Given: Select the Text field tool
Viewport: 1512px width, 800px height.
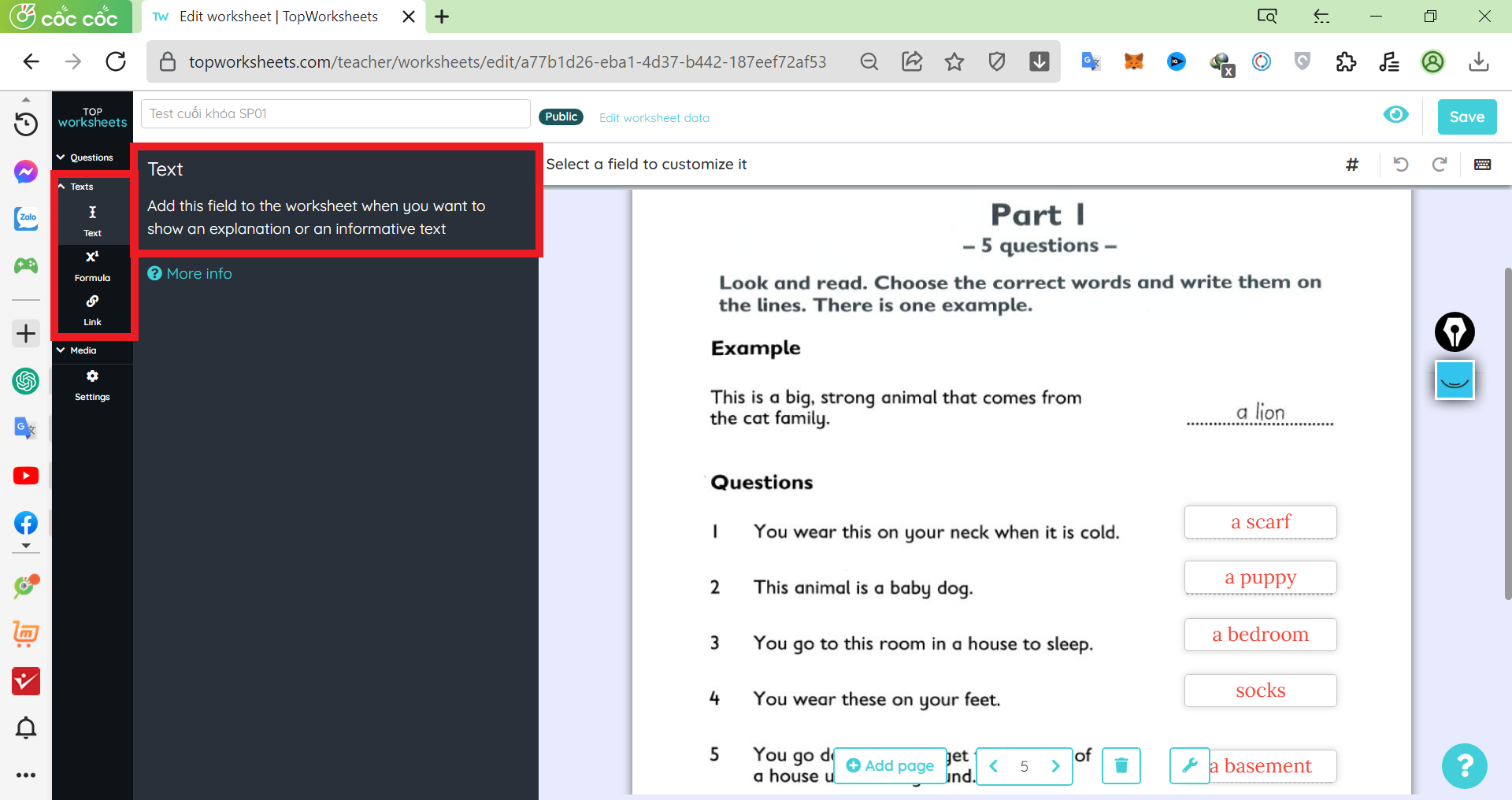Looking at the screenshot, I should 92,220.
